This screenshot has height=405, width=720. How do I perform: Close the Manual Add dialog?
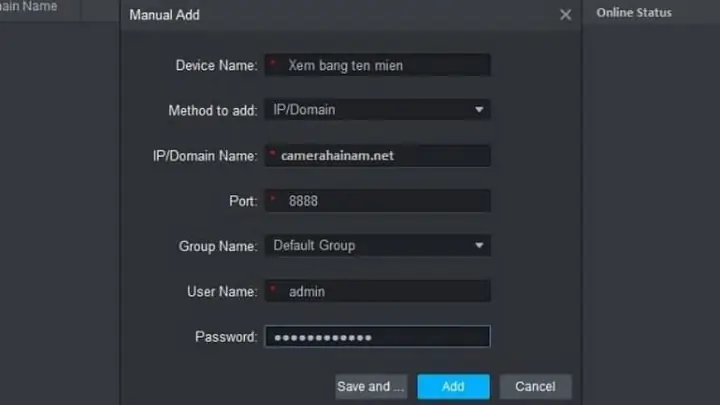[x=566, y=15]
